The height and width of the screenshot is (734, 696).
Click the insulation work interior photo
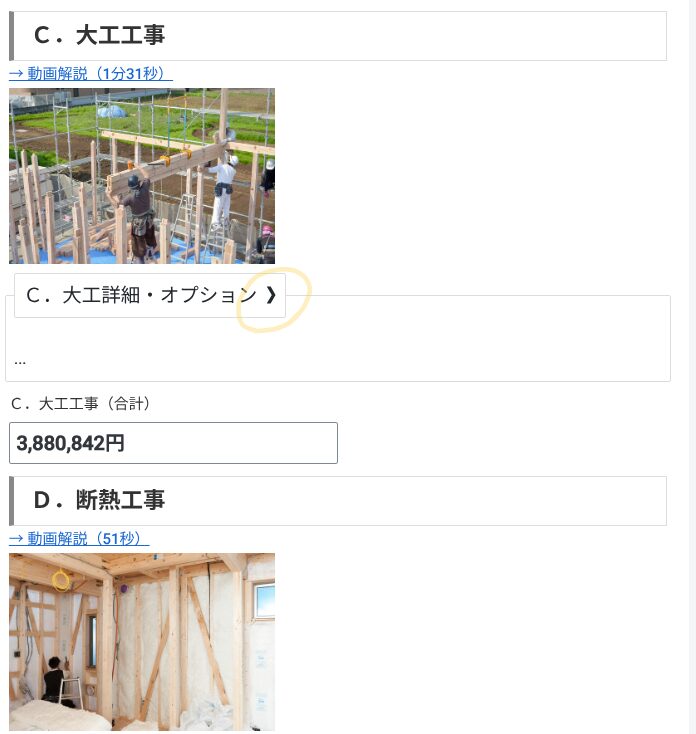pyautogui.click(x=142, y=642)
